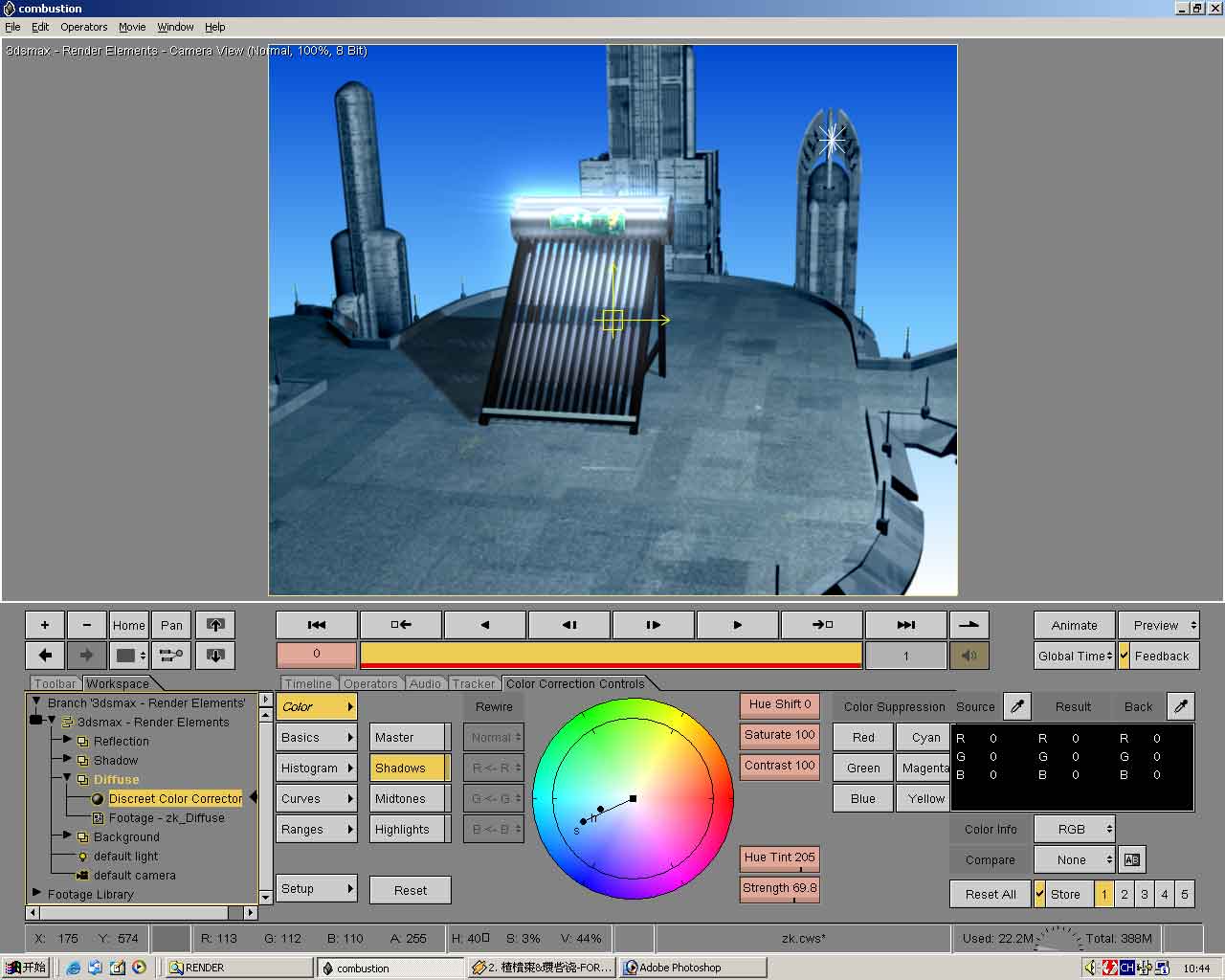Screen dimensions: 1225x980
Task: Expand the Reflection layer in workspace
Action: click(67, 741)
